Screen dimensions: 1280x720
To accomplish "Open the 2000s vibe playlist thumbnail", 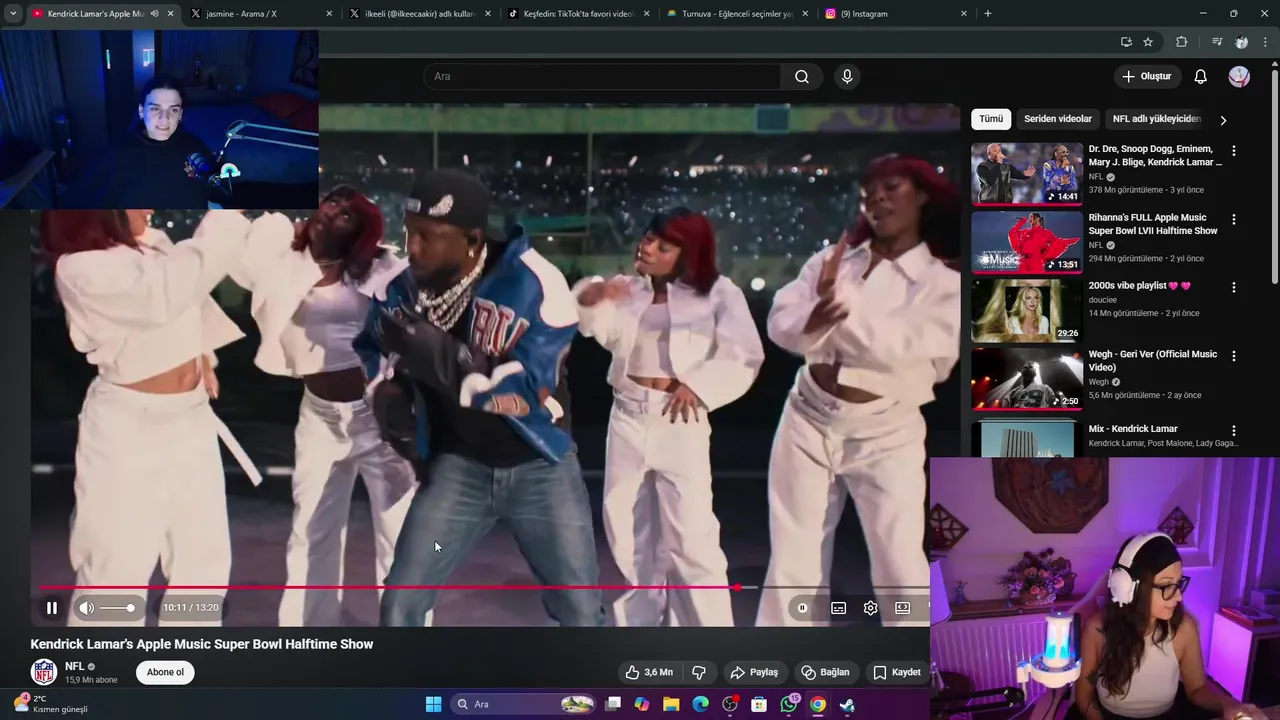I will tap(1026, 310).
